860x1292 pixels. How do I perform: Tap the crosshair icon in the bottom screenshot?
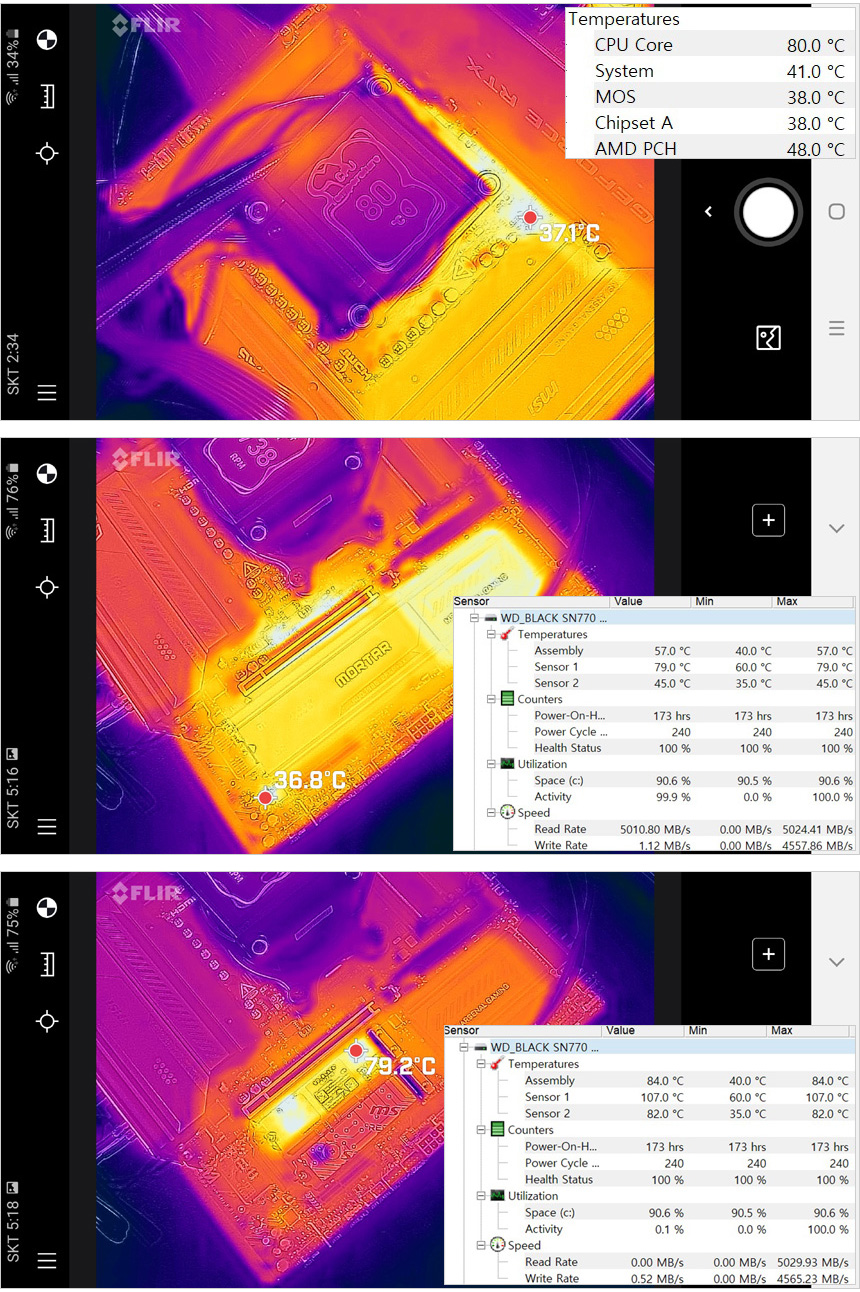tap(46, 1020)
